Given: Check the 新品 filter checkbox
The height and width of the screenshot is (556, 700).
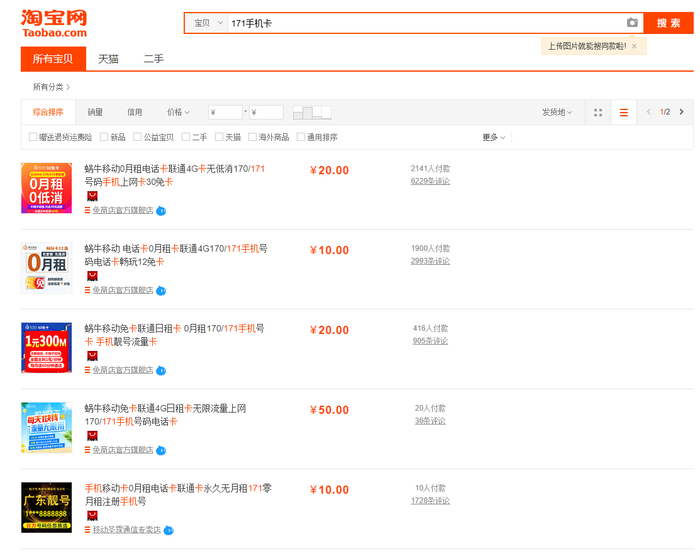Looking at the screenshot, I should tap(104, 137).
